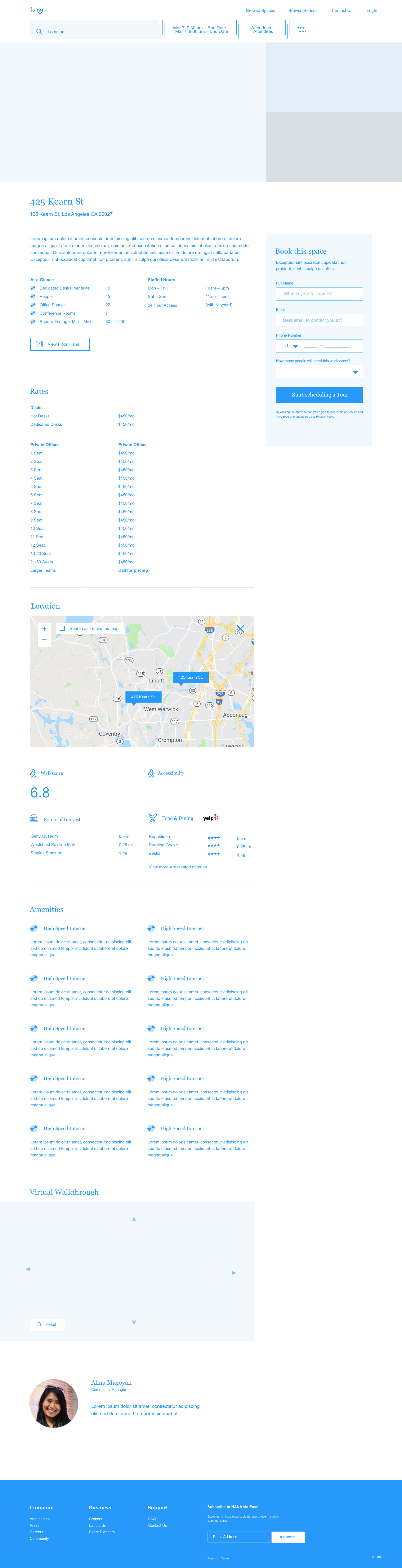Viewport: 402px width, 1568px height.
Task: Click the 6.8 Walkscore value
Action: click(40, 793)
